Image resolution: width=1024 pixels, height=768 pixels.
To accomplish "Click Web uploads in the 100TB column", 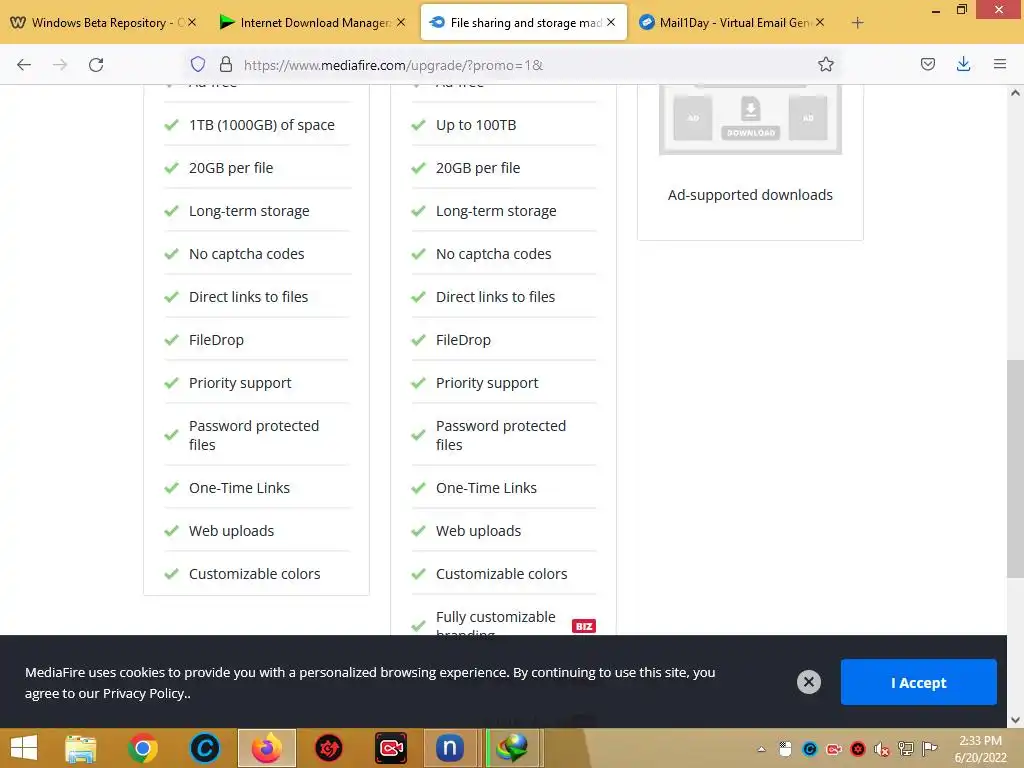I will tap(478, 531).
